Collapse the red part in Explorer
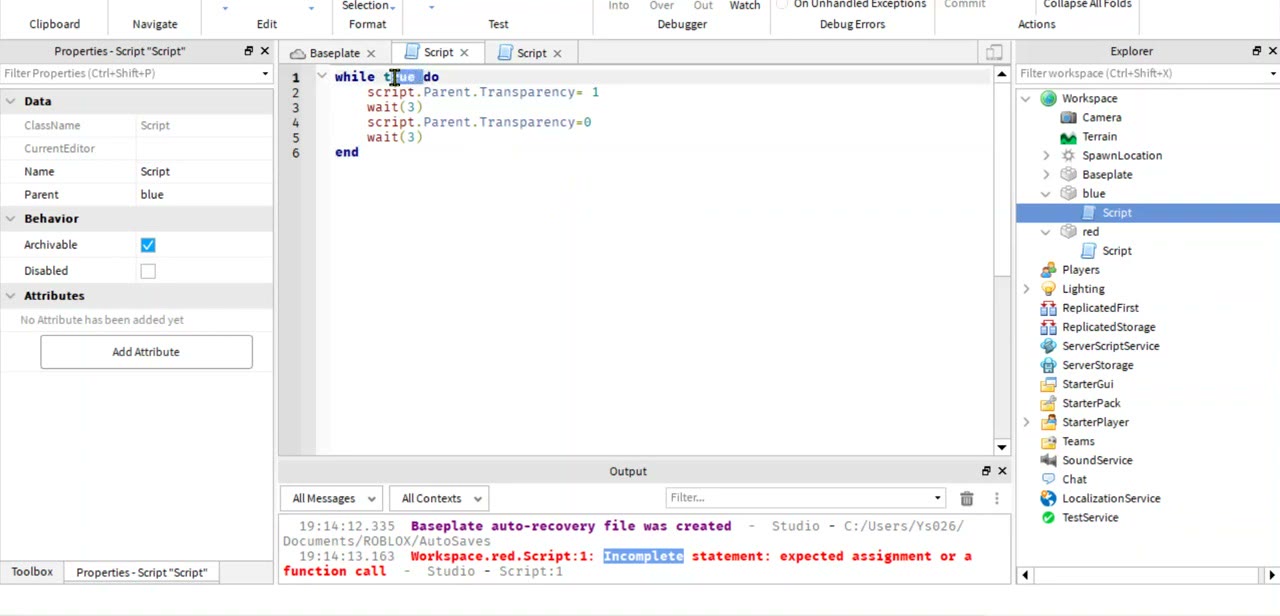This screenshot has width=1280, height=616. 1046,232
